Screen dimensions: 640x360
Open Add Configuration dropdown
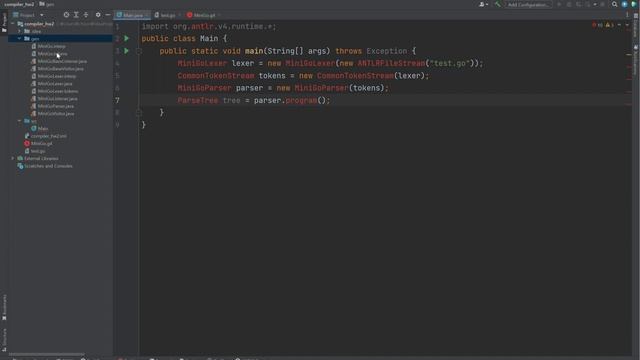click(529, 4)
